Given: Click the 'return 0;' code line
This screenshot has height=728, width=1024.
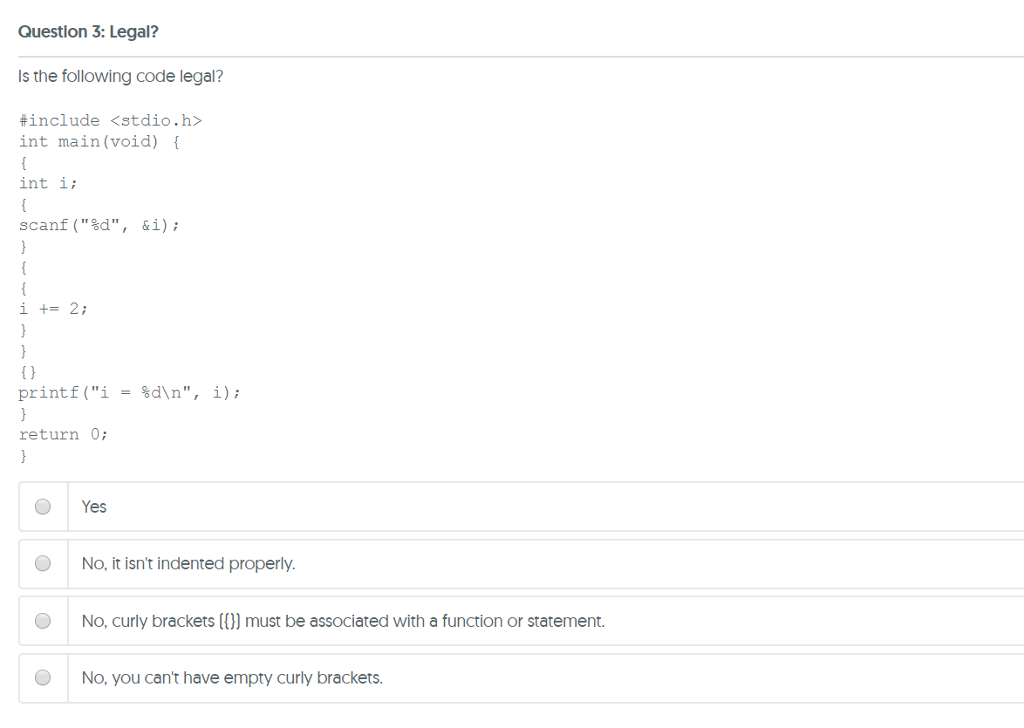Looking at the screenshot, I should coord(62,434).
